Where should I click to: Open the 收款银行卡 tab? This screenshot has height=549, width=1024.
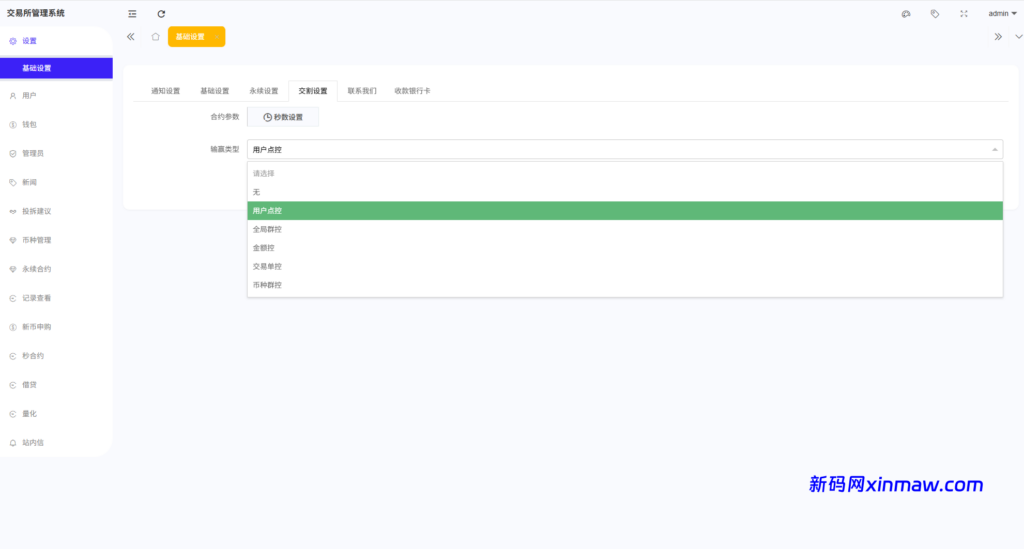(x=412, y=91)
